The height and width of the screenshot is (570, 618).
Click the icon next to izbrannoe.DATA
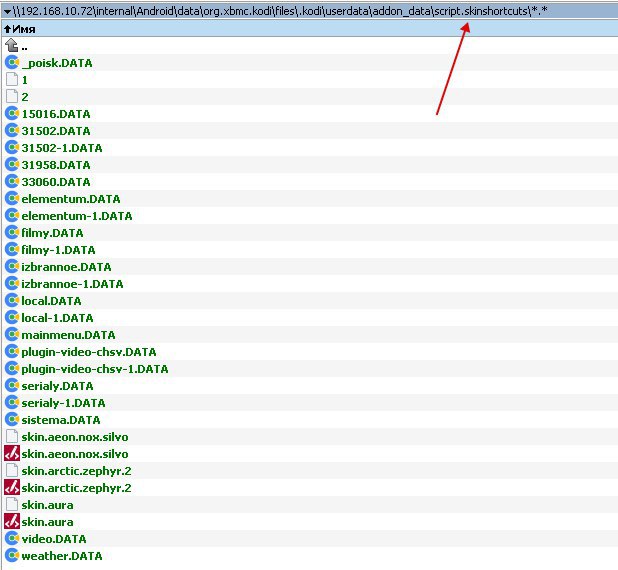[x=12, y=266]
